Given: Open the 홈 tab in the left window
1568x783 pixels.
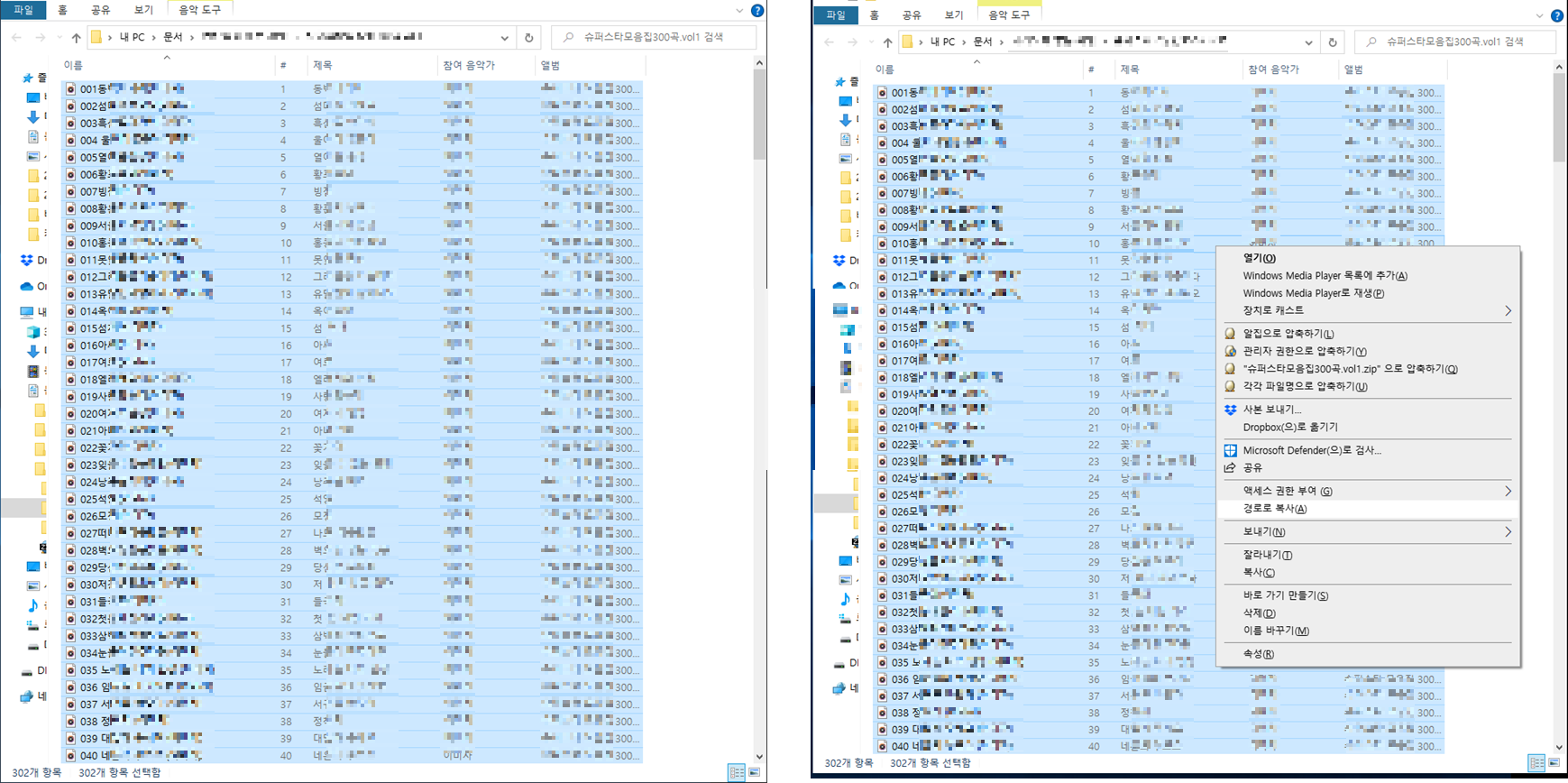Looking at the screenshot, I should tap(62, 10).
